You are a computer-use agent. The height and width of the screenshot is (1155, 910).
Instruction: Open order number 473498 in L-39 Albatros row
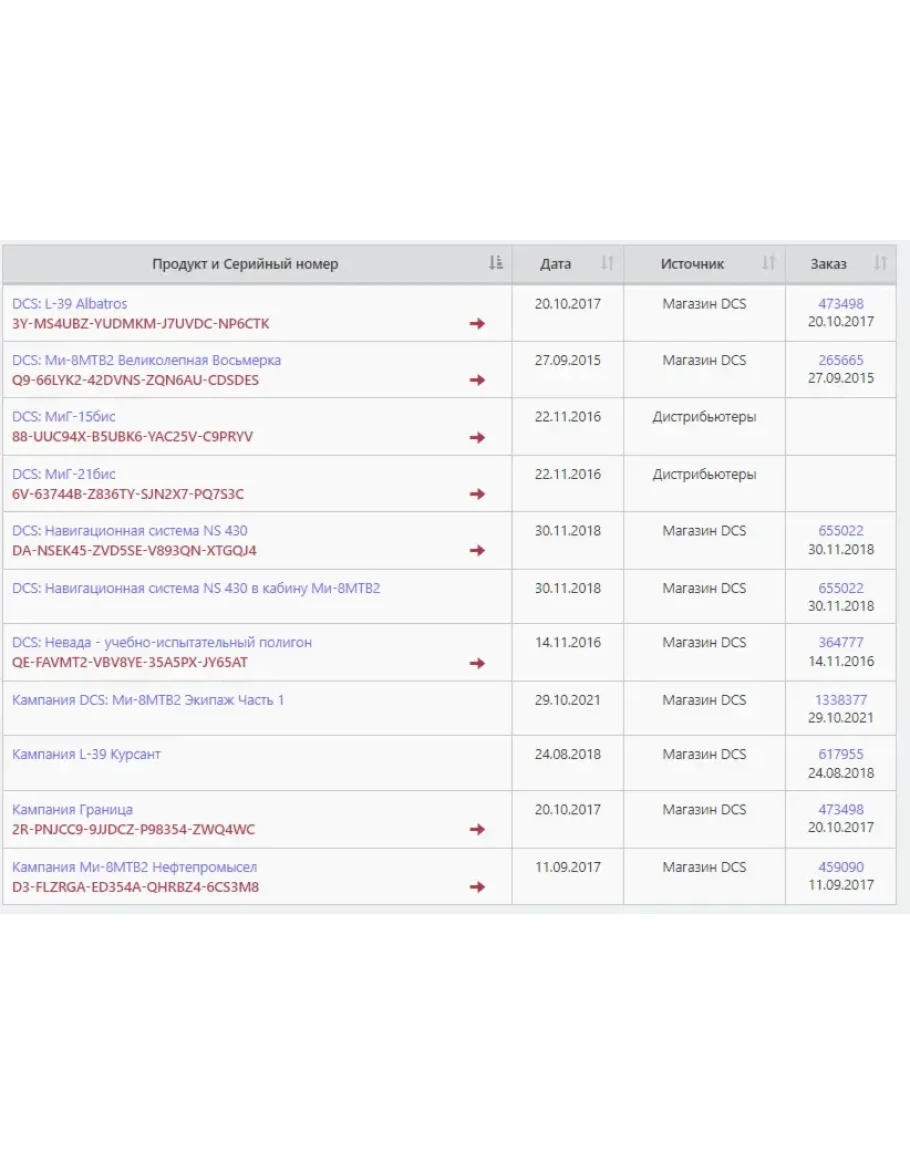click(x=840, y=303)
